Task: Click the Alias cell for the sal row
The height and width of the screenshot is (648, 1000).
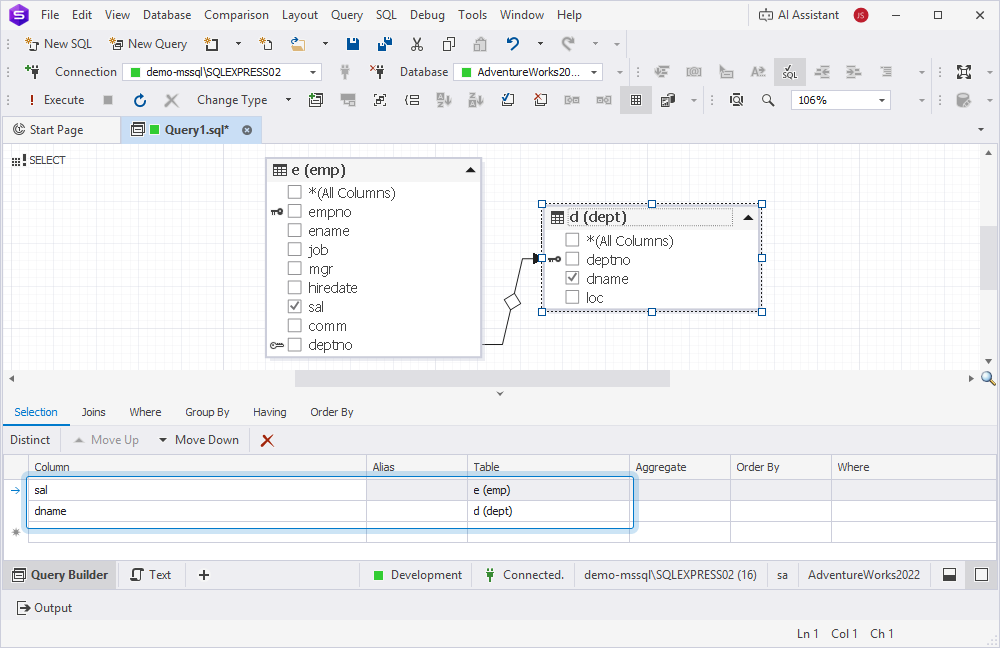Action: tap(416, 490)
